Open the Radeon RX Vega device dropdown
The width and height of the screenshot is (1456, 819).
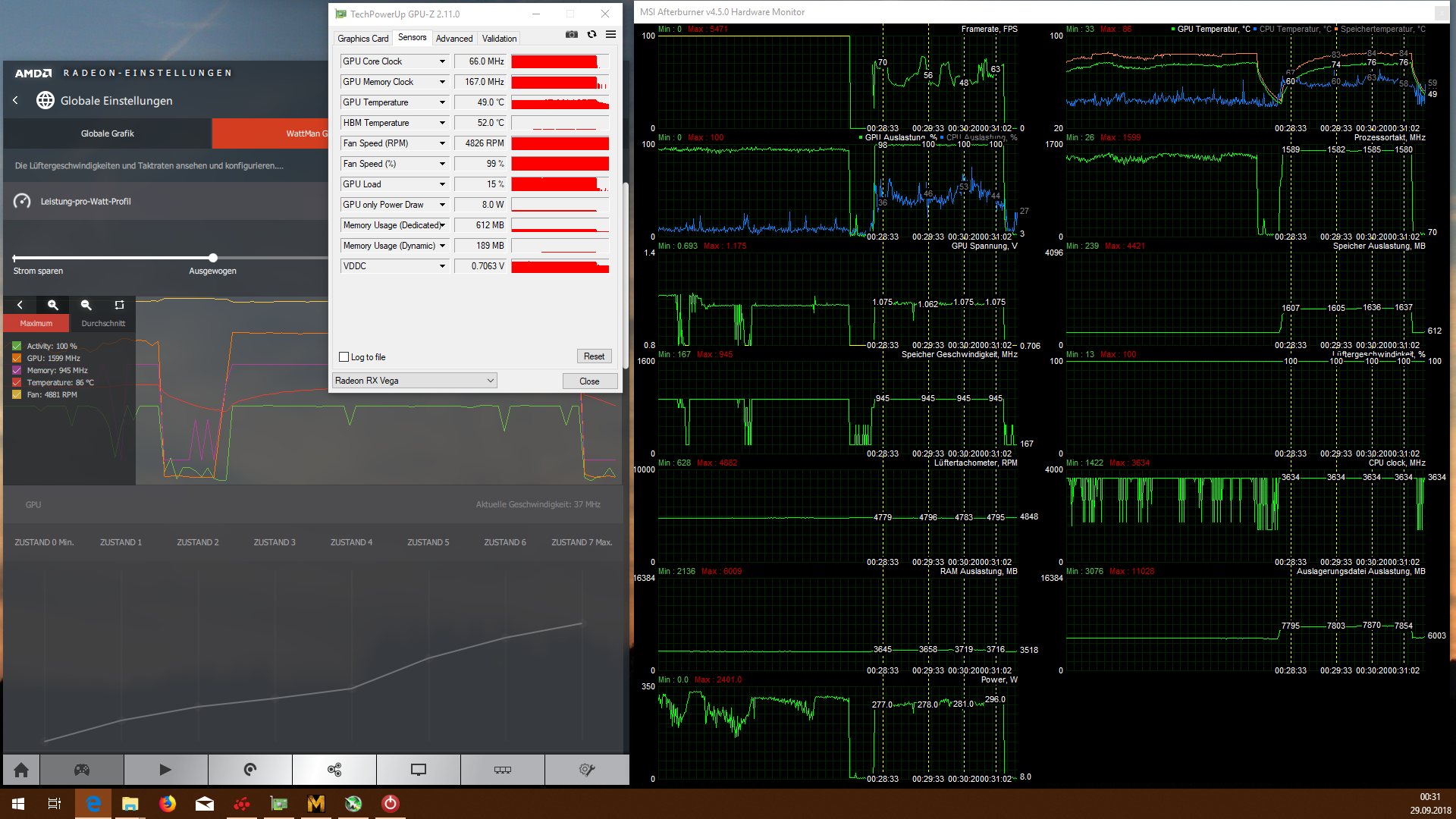(x=415, y=381)
